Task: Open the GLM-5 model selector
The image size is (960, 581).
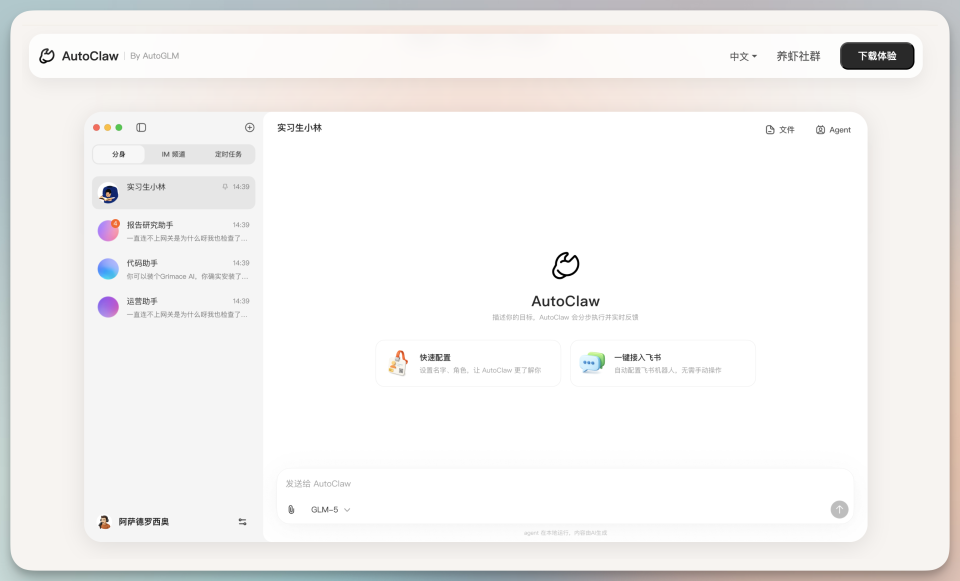Action: pos(330,510)
